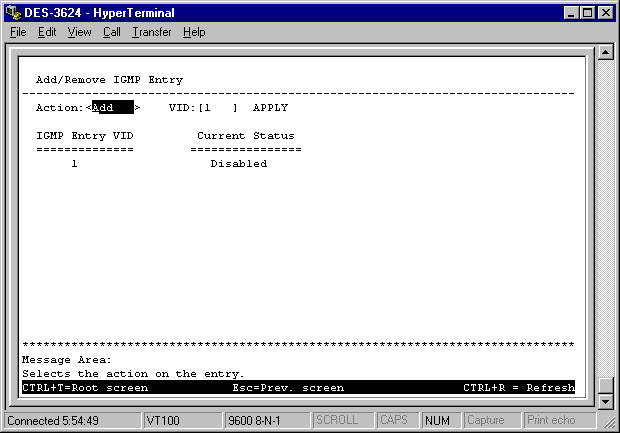Click the vertical scrollbar thumb
Image resolution: width=620 pixels, height=433 pixels.
coord(604,386)
